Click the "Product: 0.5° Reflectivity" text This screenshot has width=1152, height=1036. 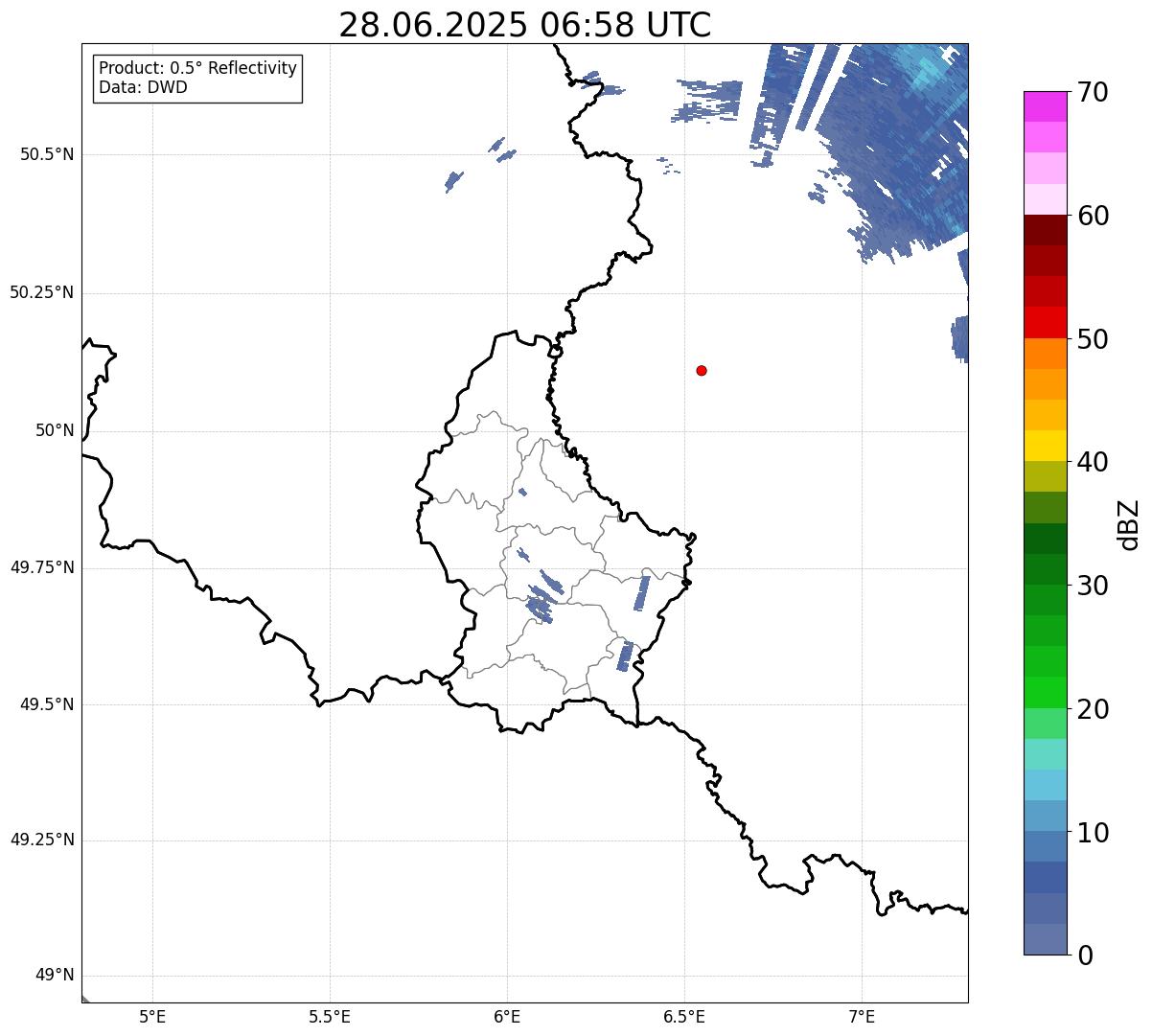pyautogui.click(x=197, y=69)
